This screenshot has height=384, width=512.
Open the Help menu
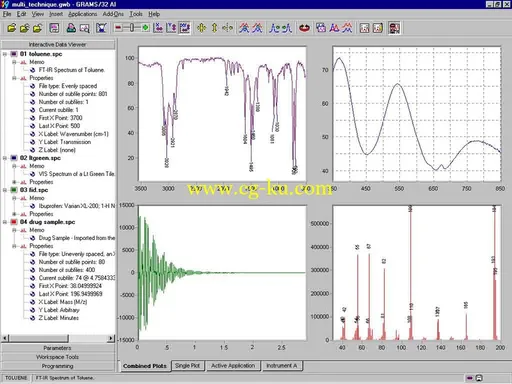[154, 14]
